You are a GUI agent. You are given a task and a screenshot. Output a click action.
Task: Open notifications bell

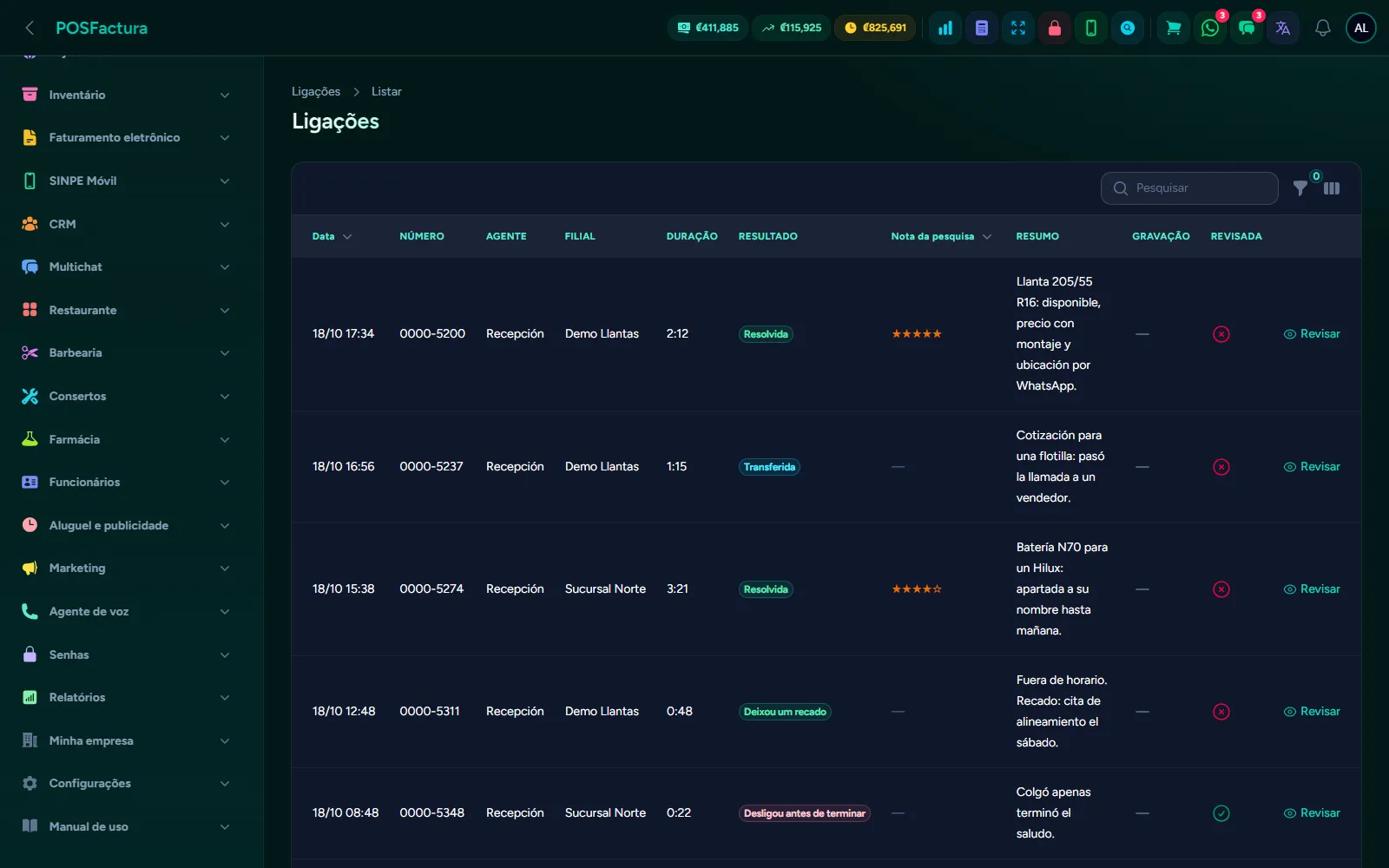pyautogui.click(x=1323, y=28)
